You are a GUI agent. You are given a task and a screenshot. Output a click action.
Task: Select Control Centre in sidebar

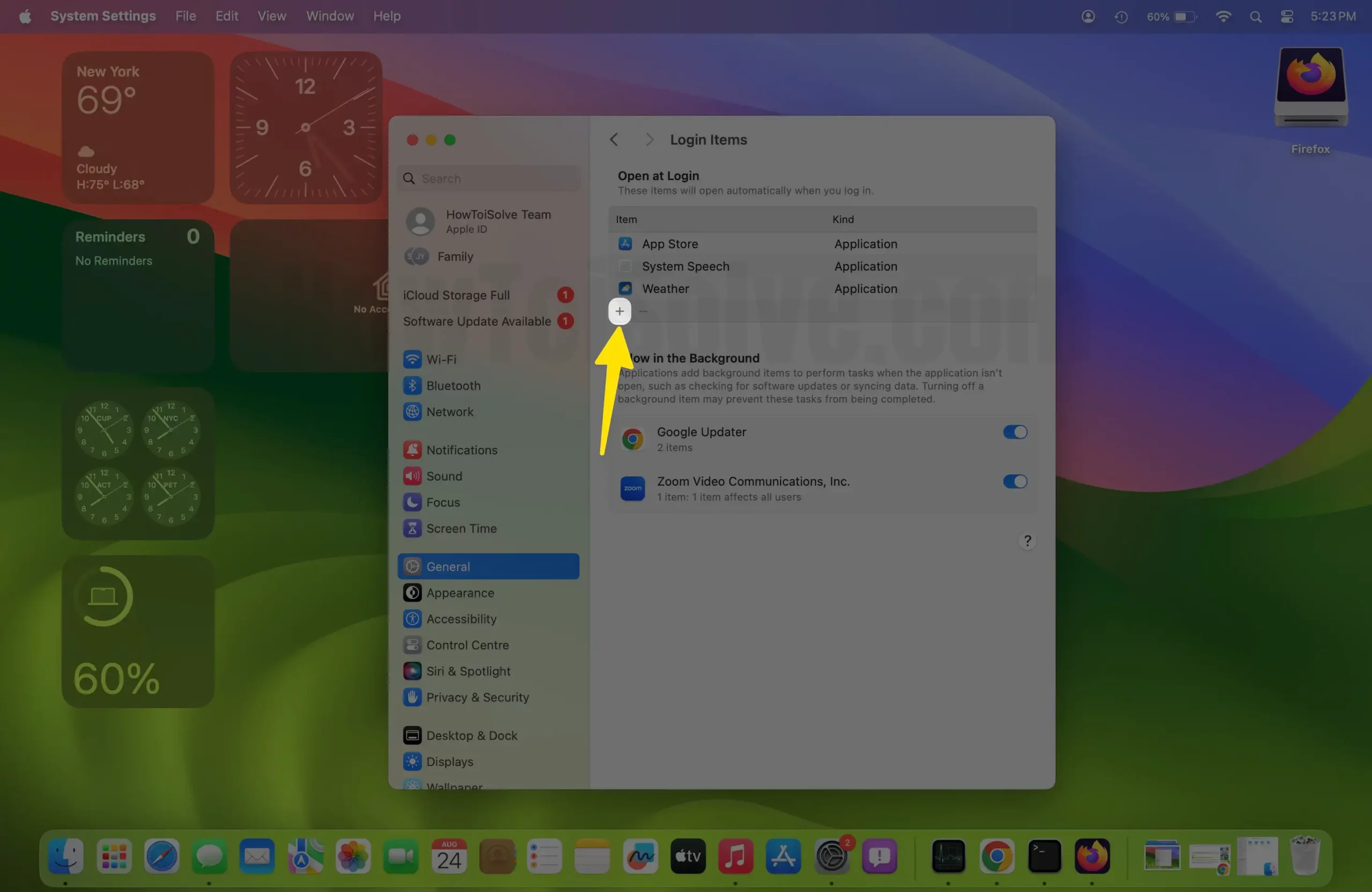[489, 646]
